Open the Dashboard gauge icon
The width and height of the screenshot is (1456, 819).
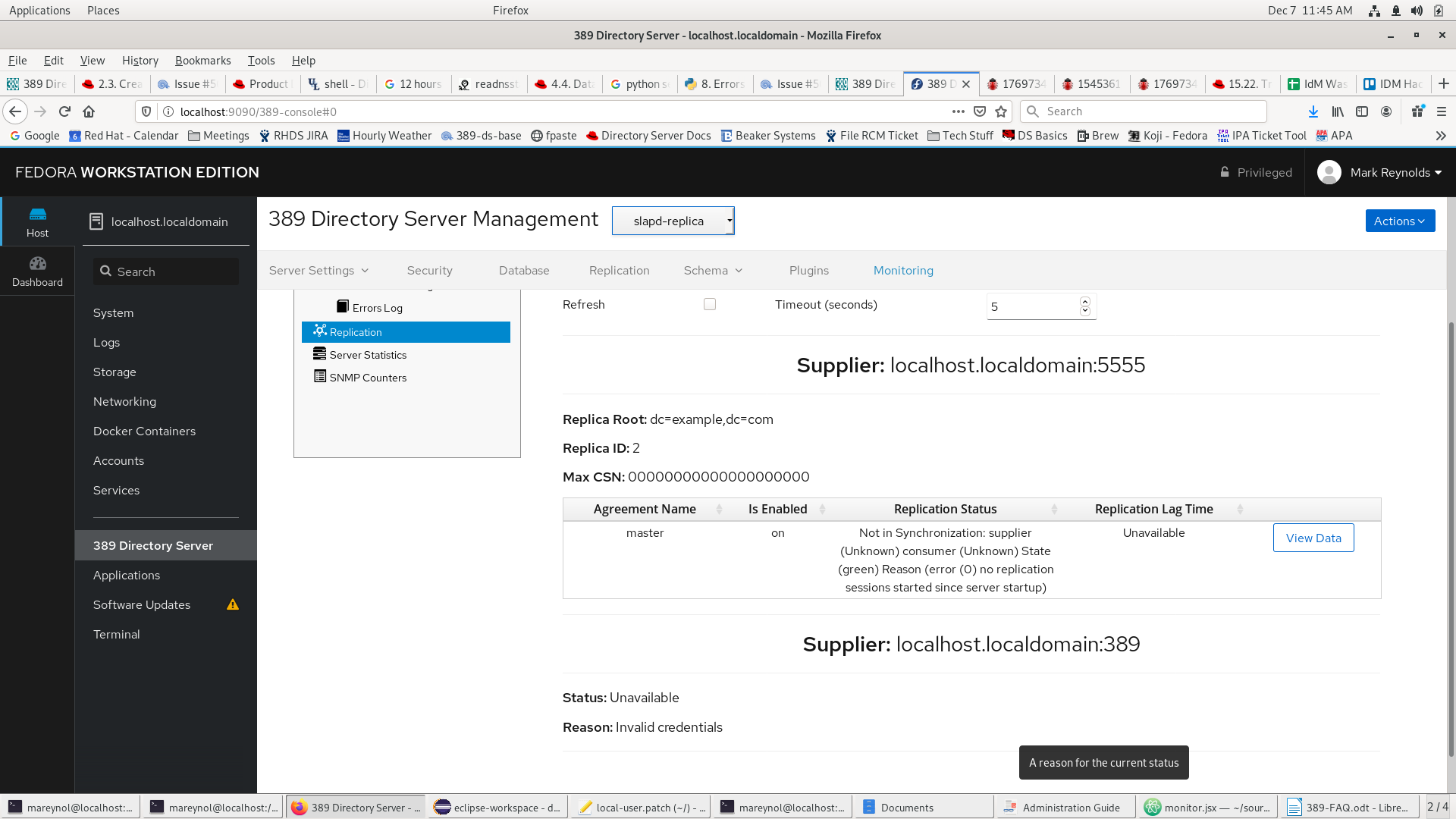tap(37, 271)
